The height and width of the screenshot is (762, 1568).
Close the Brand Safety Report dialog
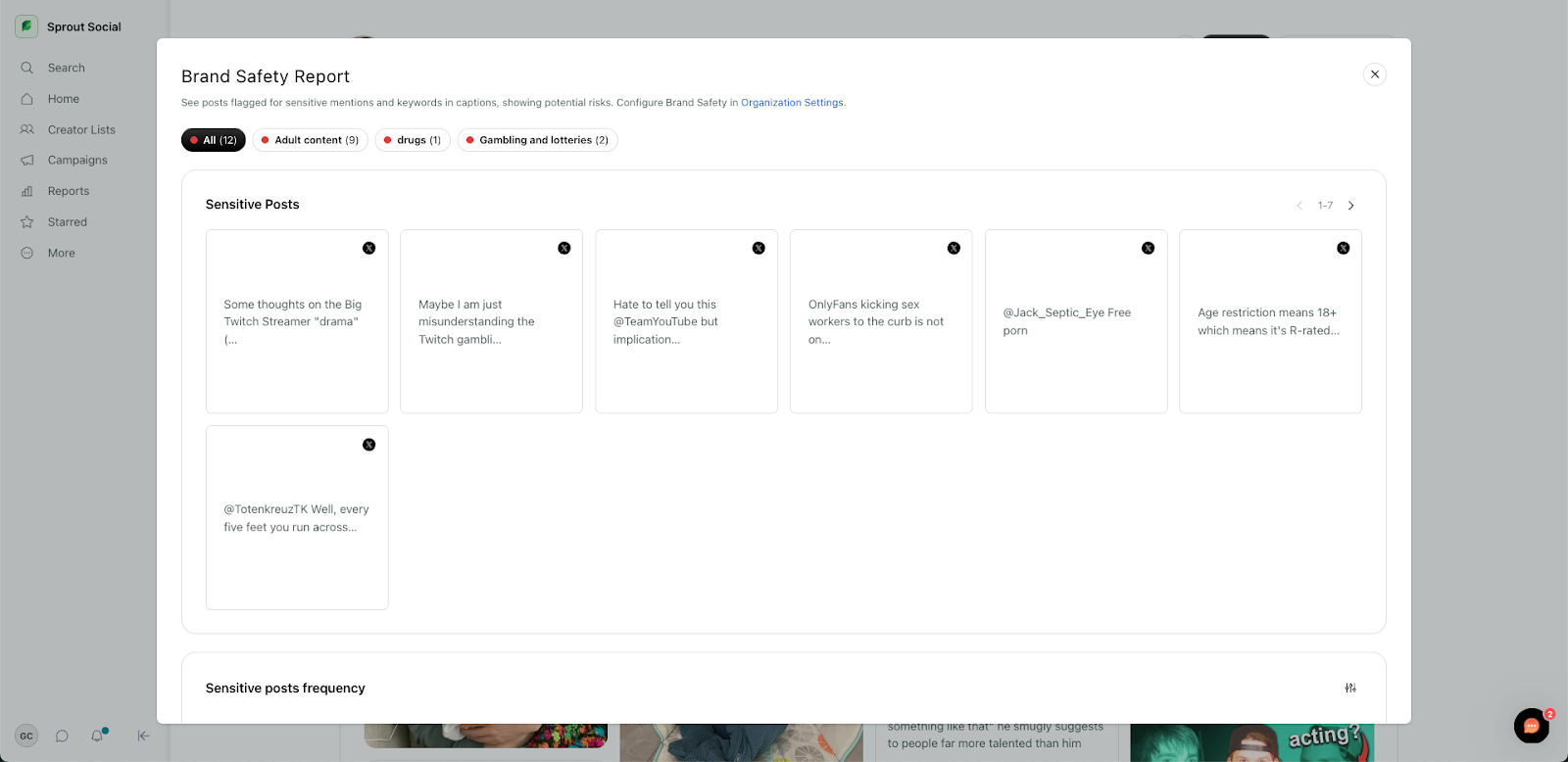click(x=1375, y=74)
